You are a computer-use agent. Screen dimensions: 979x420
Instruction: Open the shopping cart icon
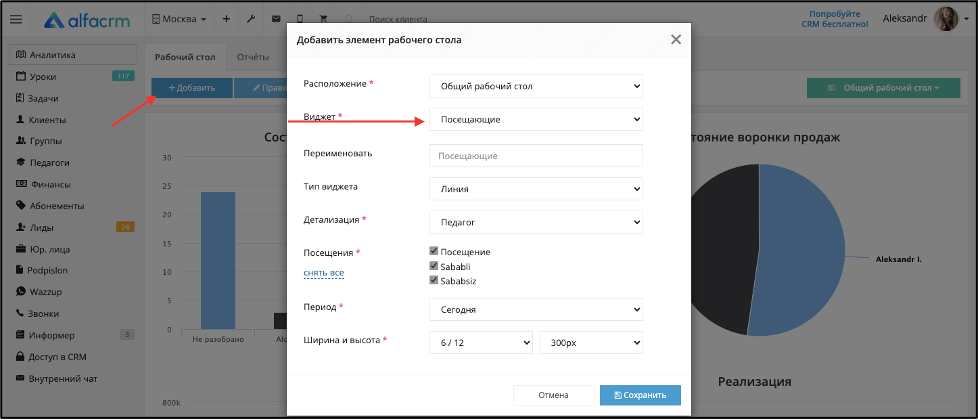click(x=324, y=19)
